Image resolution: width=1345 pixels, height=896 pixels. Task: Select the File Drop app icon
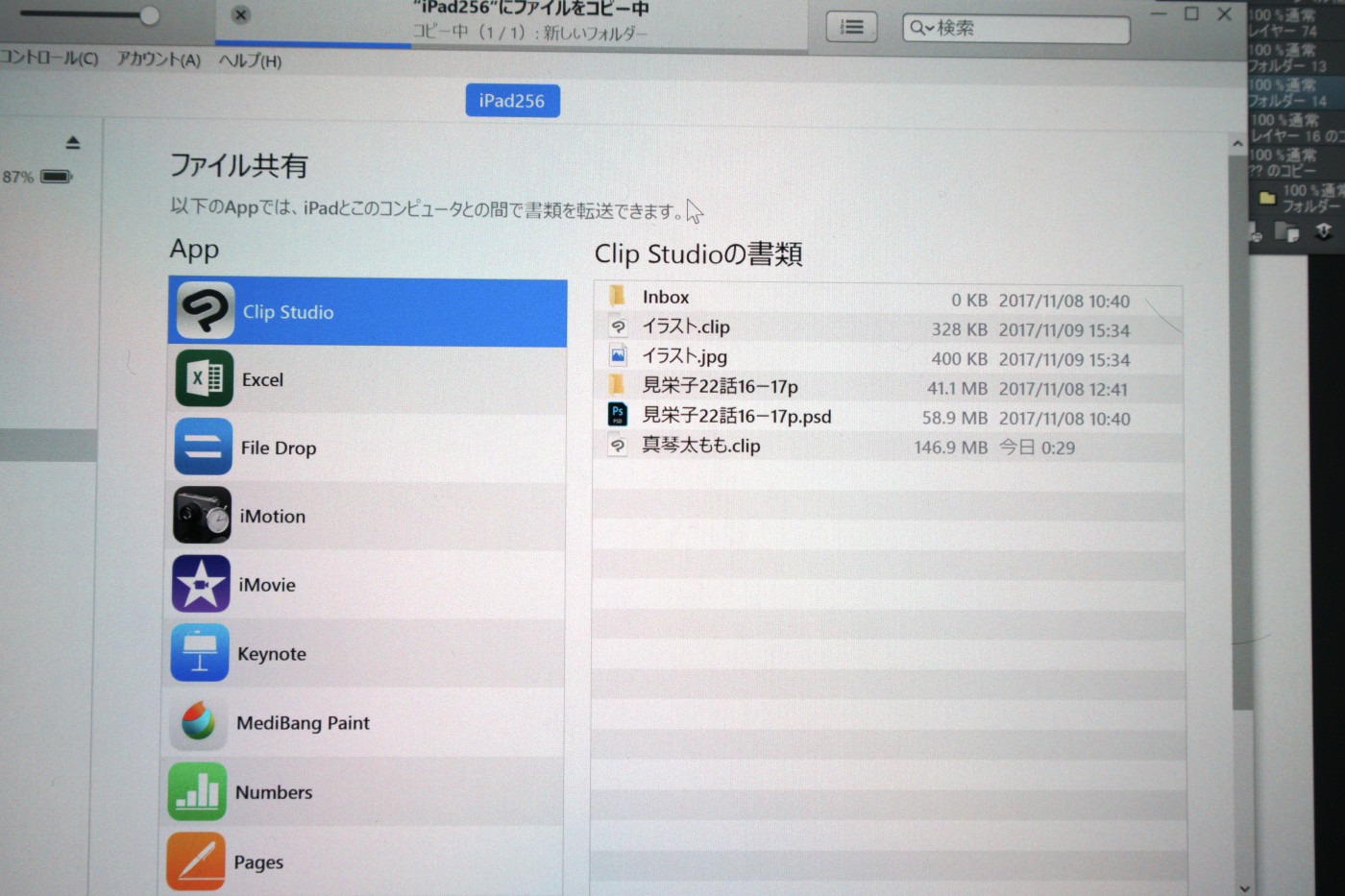(203, 447)
